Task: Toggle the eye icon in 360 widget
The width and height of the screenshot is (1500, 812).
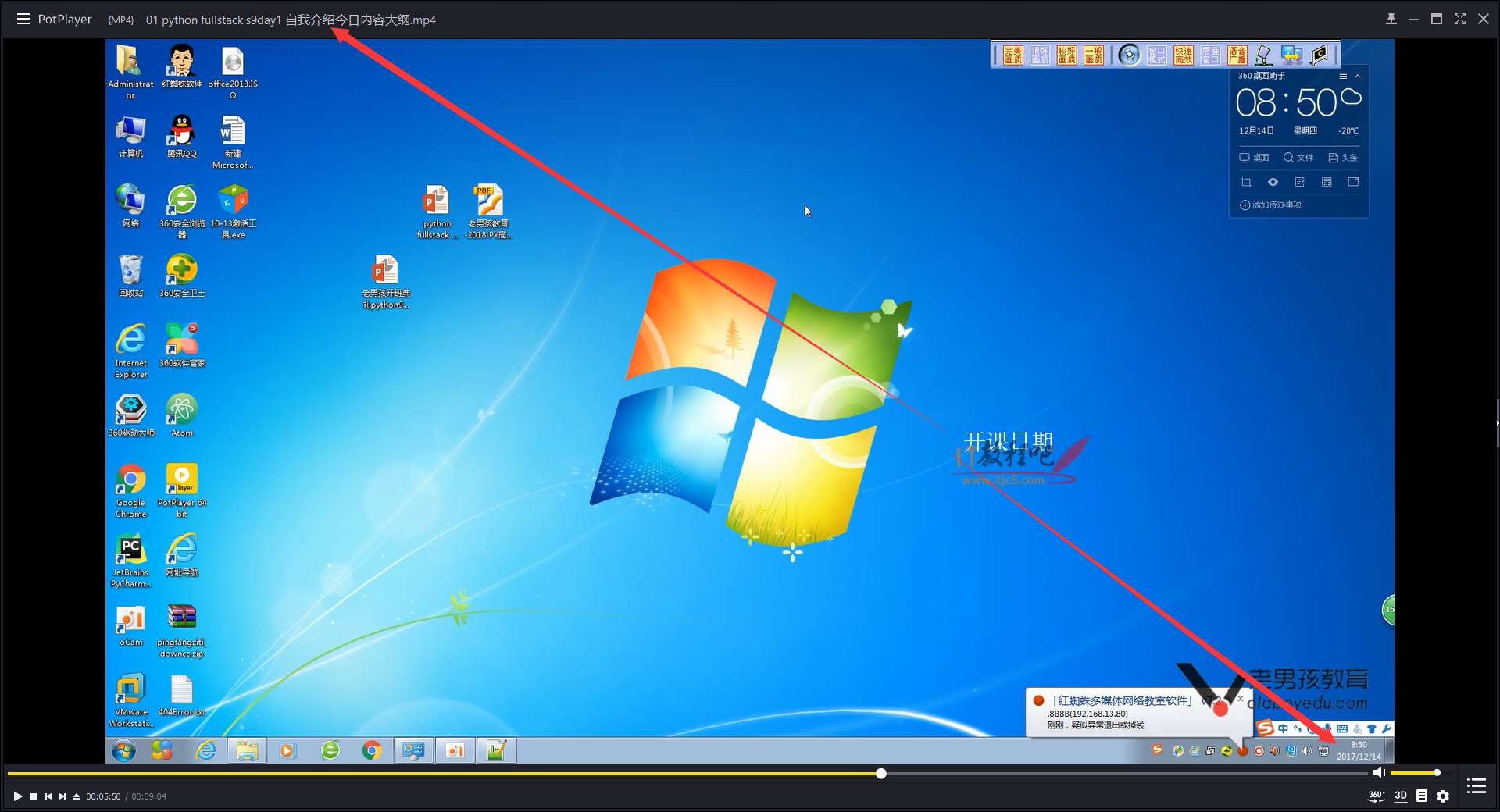Action: tap(1273, 182)
